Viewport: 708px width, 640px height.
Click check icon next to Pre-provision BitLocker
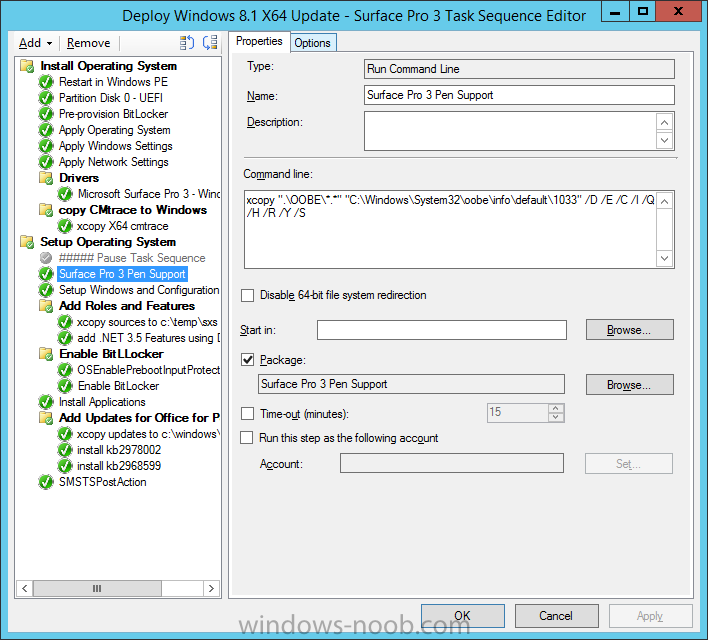click(46, 114)
